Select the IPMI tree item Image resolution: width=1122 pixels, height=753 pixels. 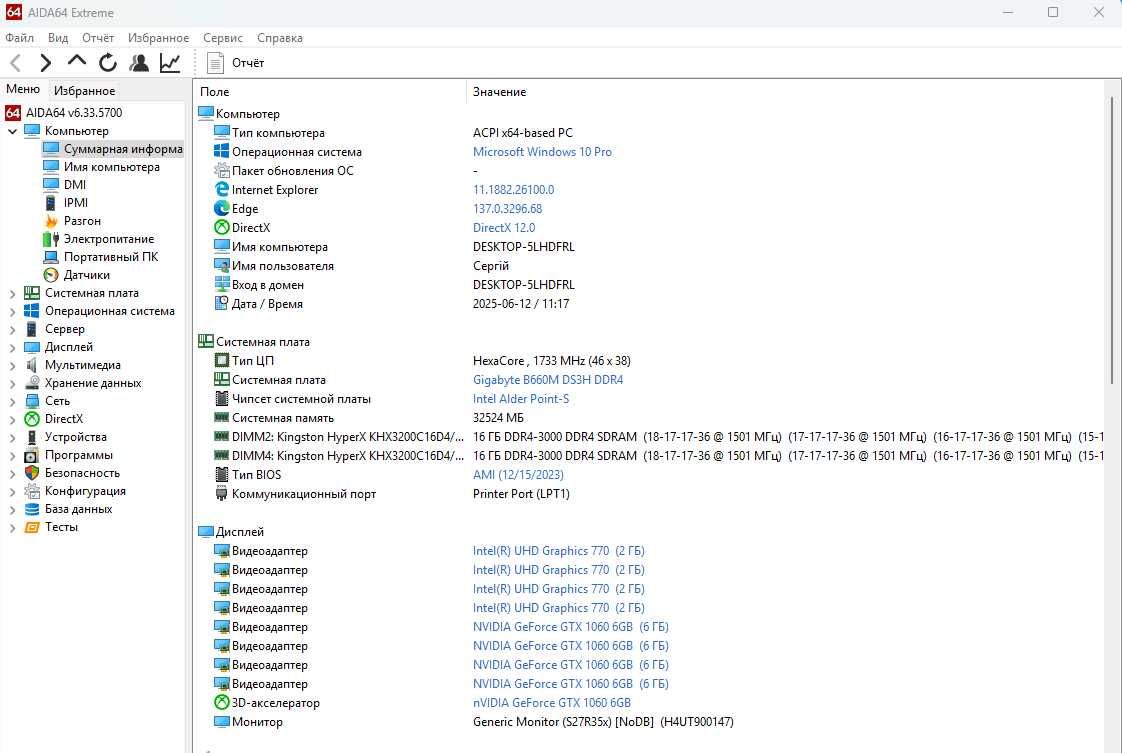[x=76, y=203]
